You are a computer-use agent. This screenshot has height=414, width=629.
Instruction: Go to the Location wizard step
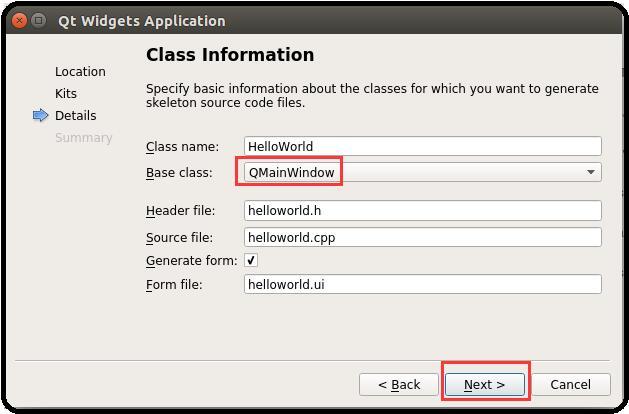80,71
